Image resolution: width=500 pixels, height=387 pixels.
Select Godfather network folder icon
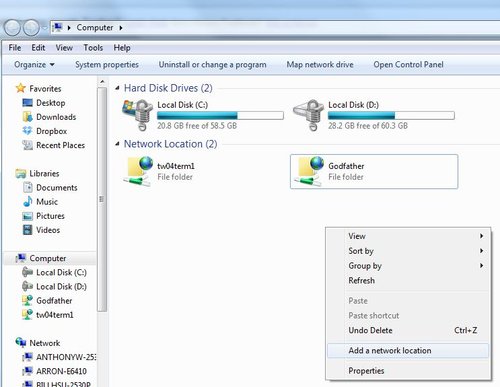click(x=309, y=171)
